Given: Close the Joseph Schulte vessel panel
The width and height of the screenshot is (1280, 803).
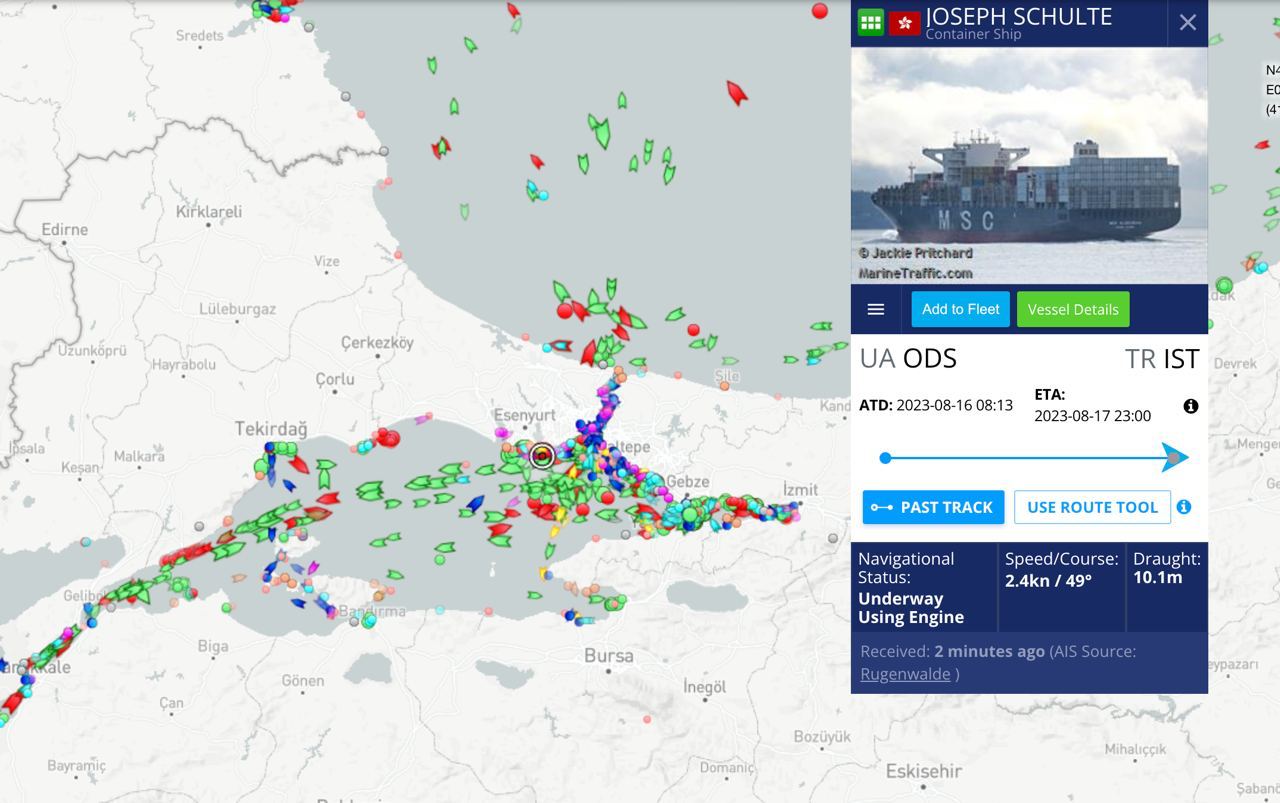Looking at the screenshot, I should (1187, 22).
